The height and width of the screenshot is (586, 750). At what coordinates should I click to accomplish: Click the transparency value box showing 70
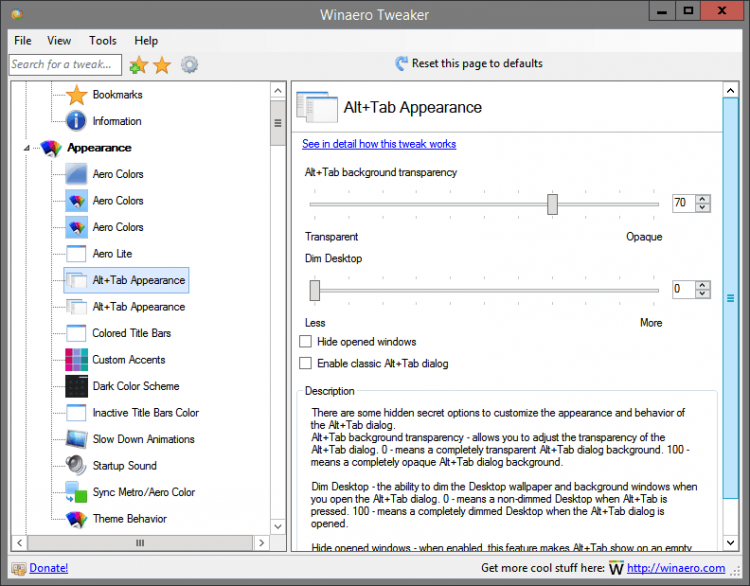tap(684, 203)
